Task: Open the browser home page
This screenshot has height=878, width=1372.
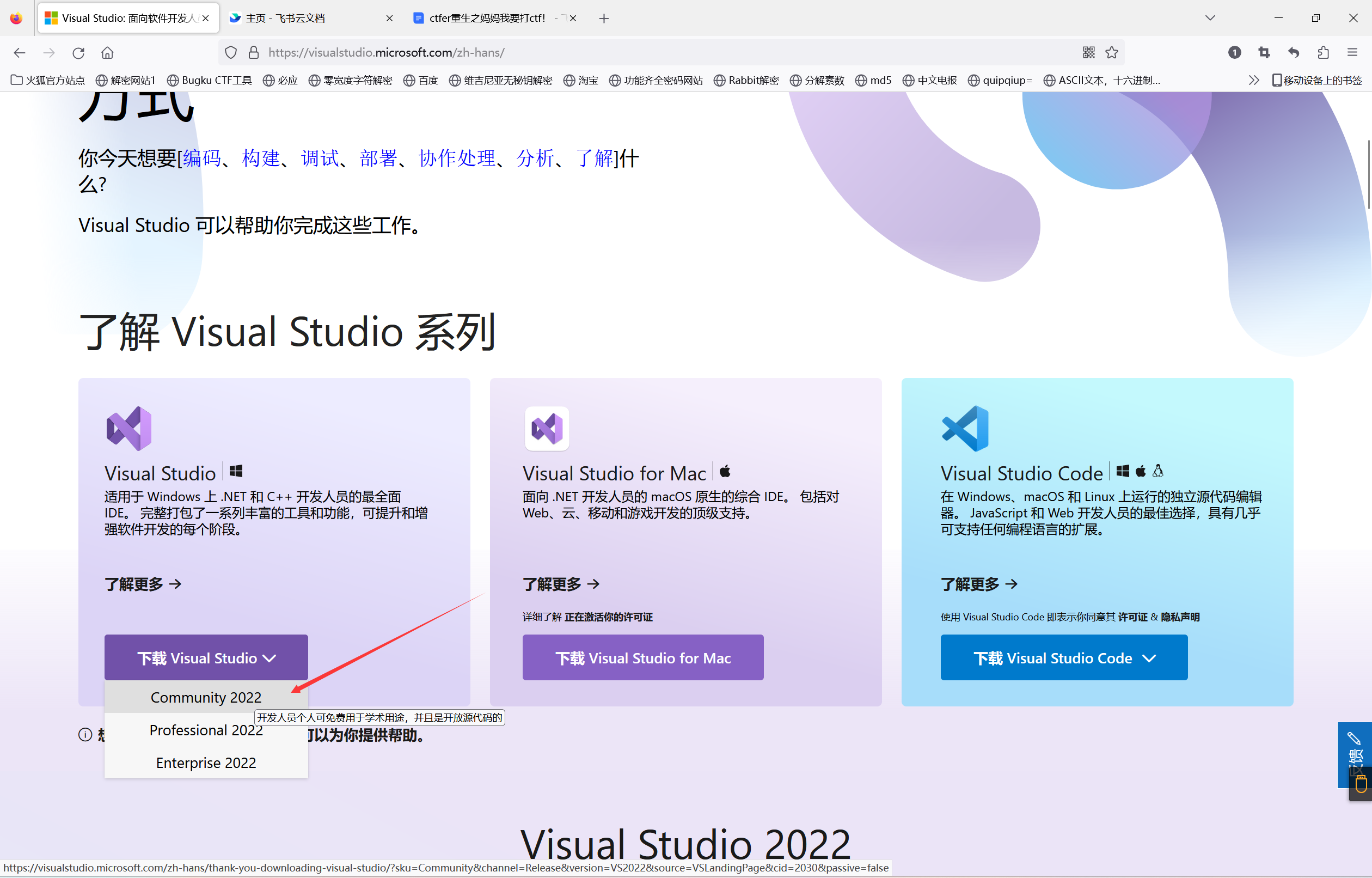Action: tap(107, 53)
